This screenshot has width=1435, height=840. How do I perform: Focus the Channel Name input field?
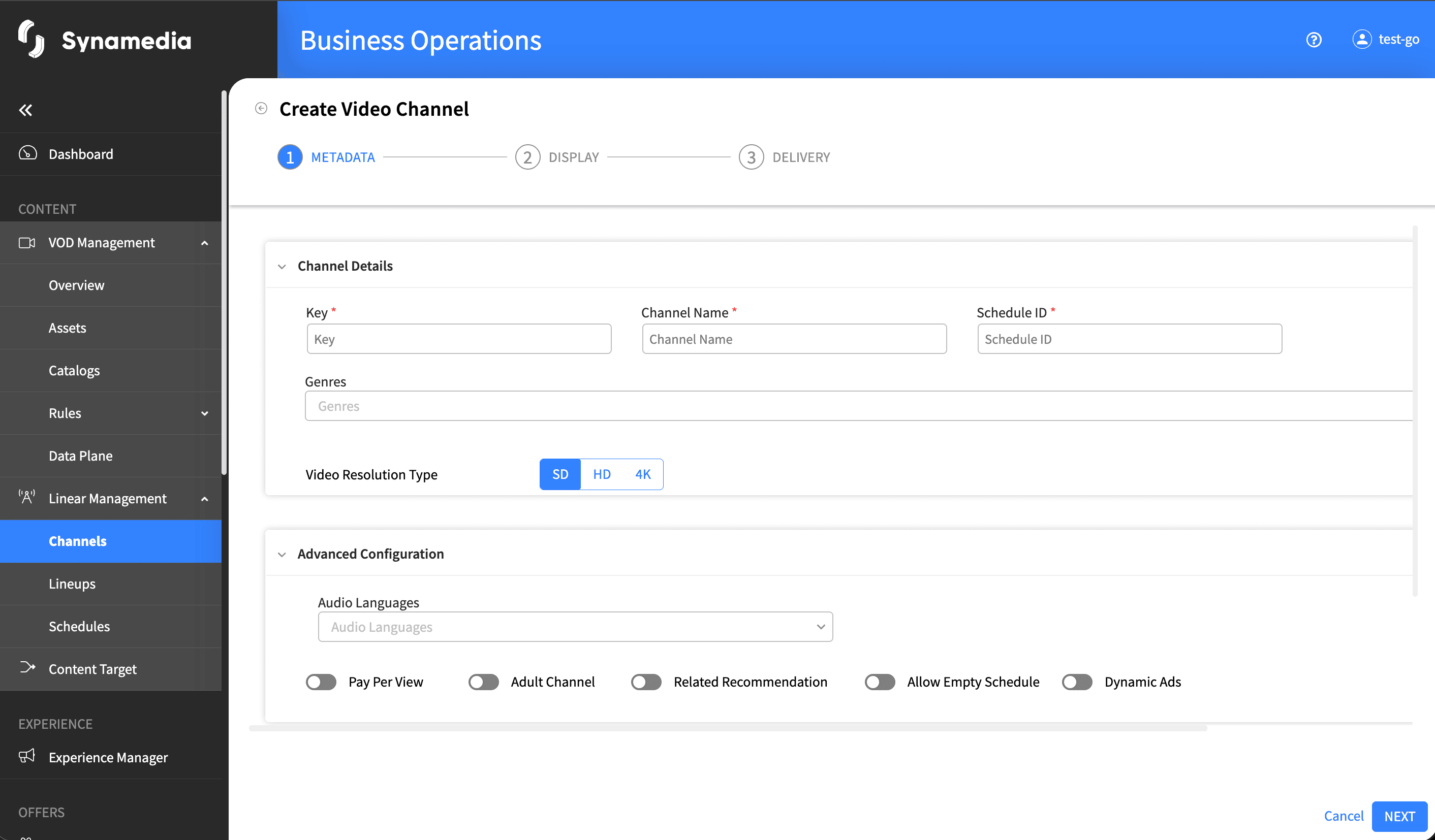click(794, 339)
